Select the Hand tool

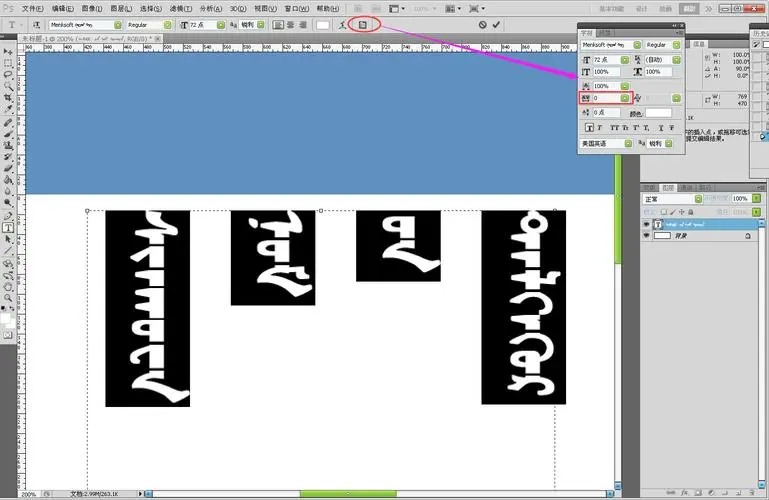8,286
